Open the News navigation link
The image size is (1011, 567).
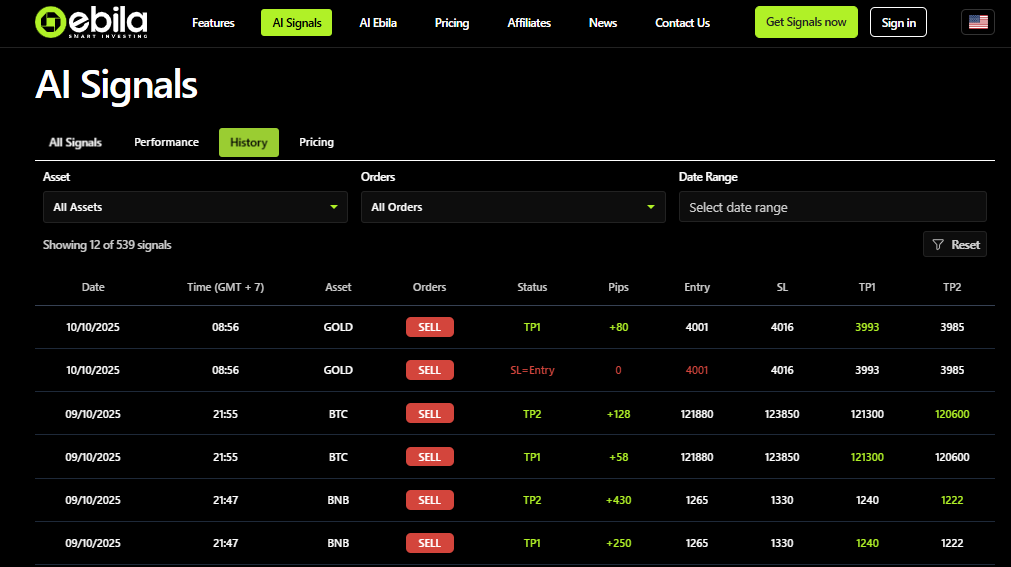(603, 23)
